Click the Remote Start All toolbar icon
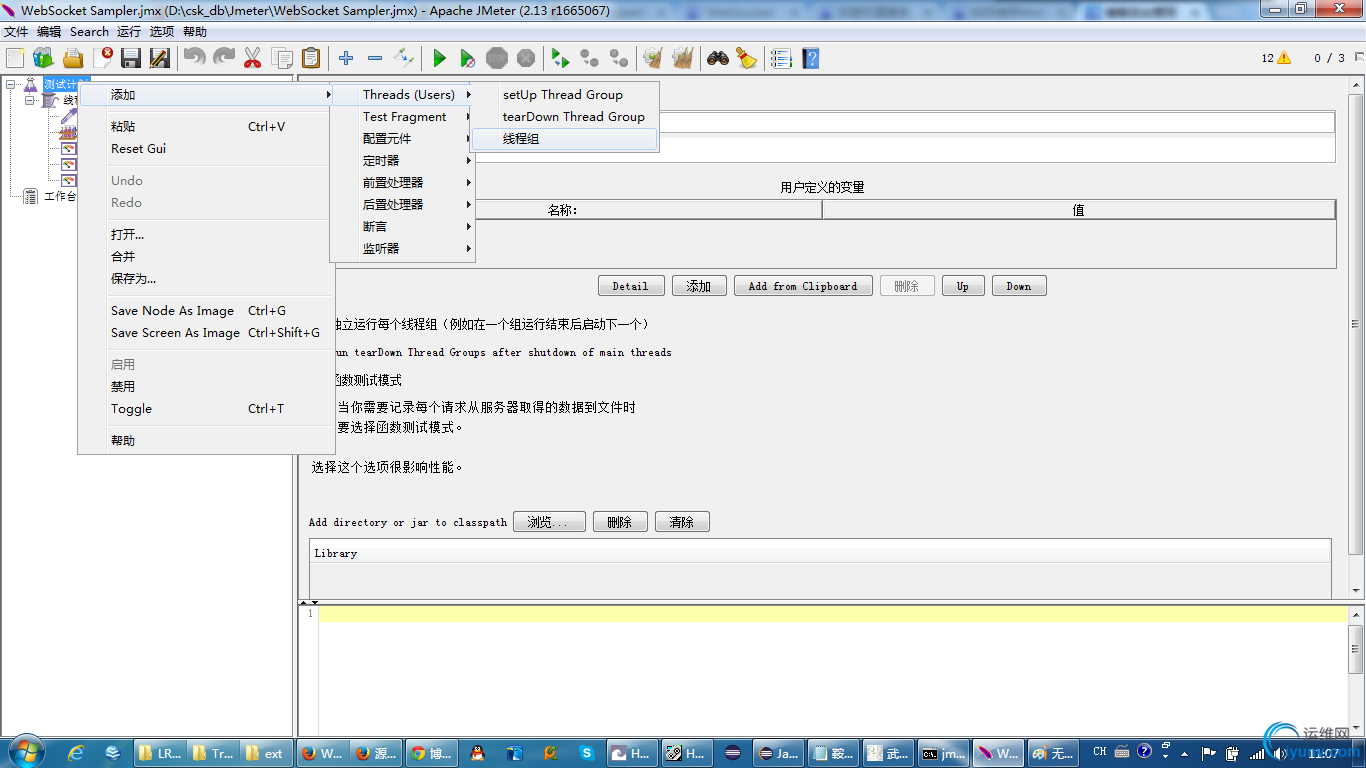Viewport: 1366px width, 768px height. point(560,58)
